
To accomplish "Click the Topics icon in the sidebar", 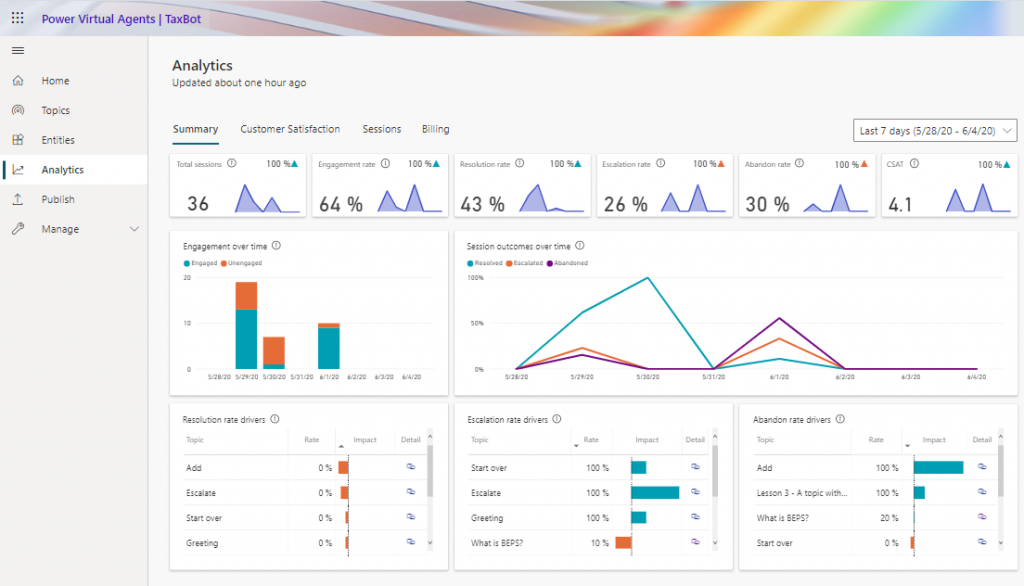I will pyautogui.click(x=18, y=110).
